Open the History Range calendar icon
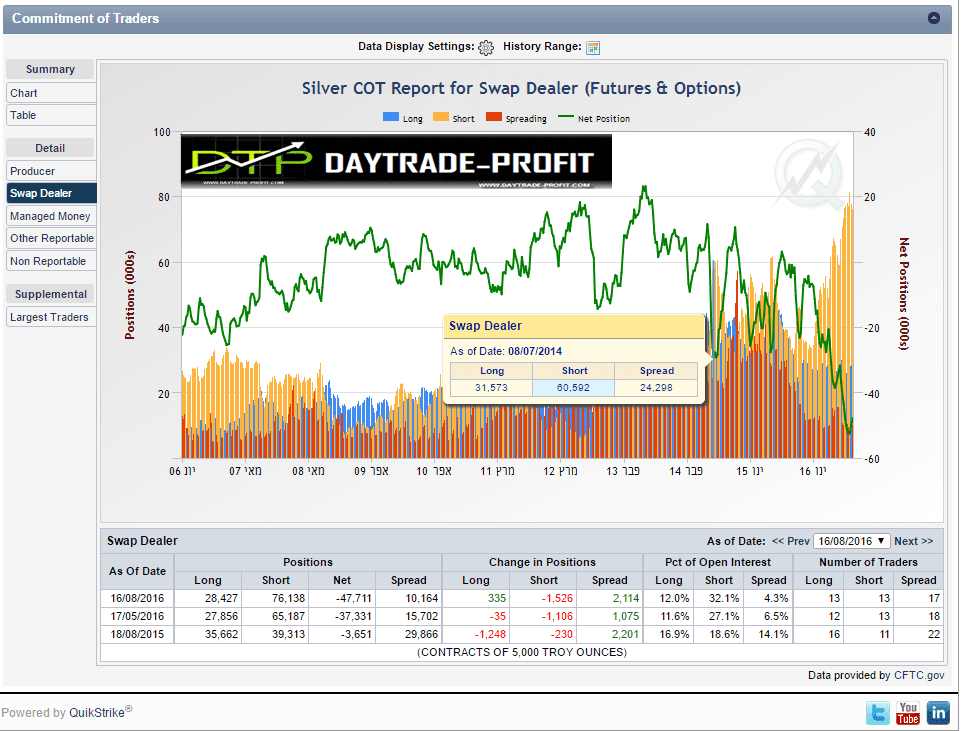The width and height of the screenshot is (971, 731). point(593,48)
